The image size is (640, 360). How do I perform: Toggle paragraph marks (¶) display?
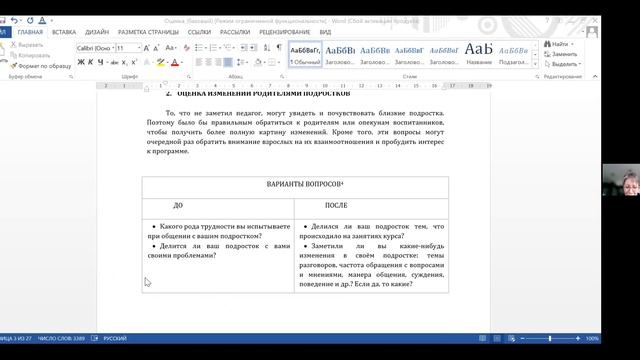tap(279, 48)
